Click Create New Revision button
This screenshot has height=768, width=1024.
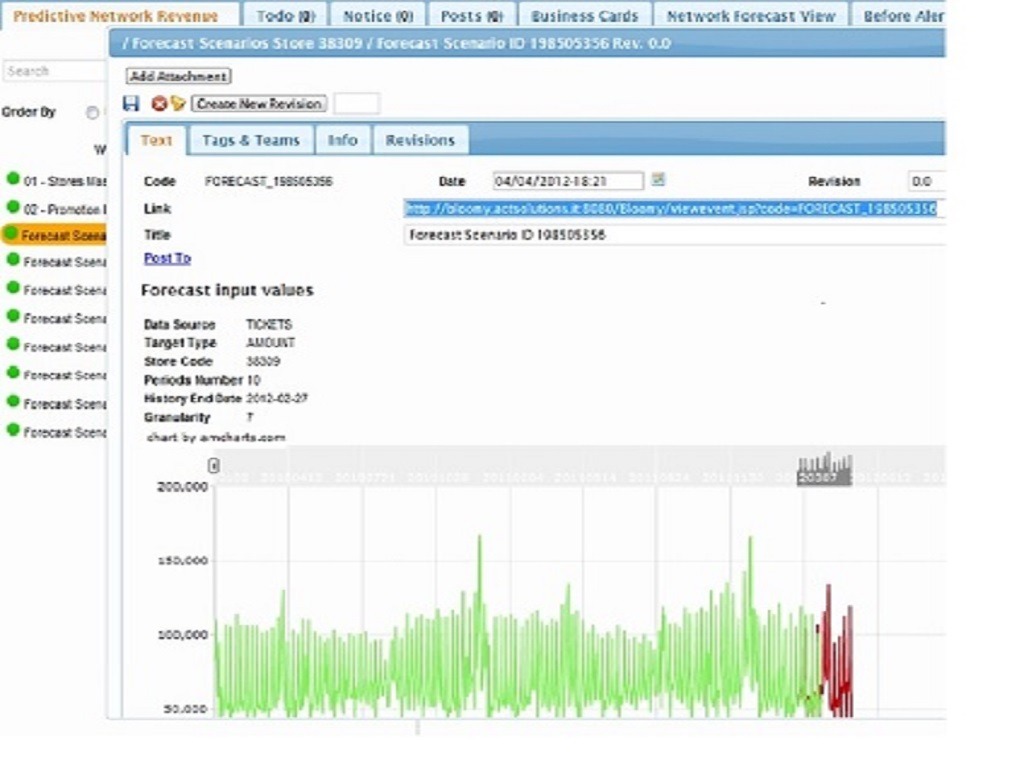point(259,104)
